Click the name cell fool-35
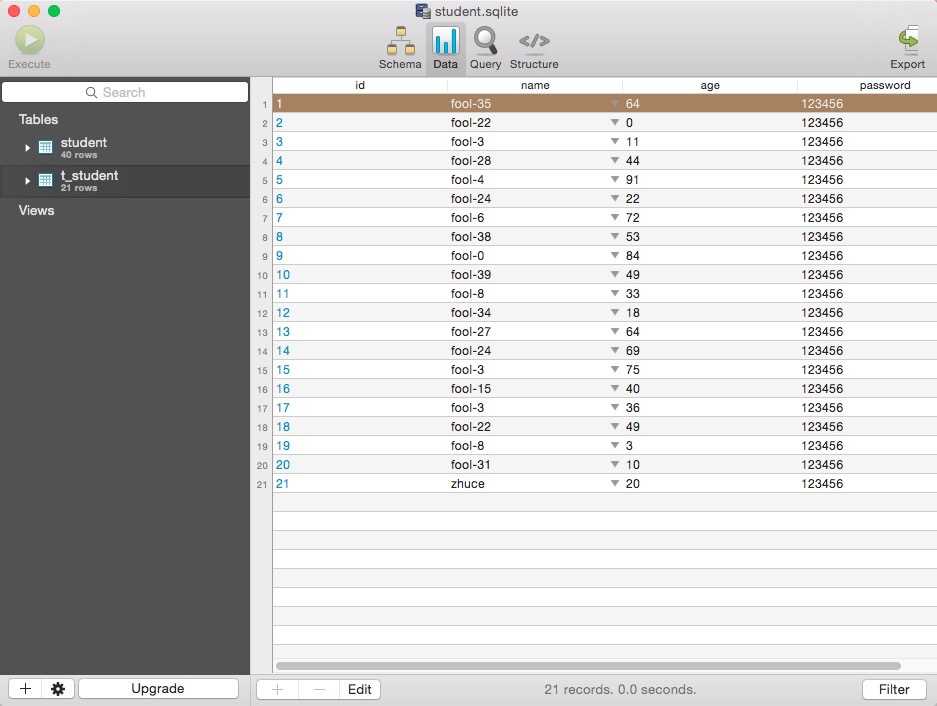 point(471,103)
